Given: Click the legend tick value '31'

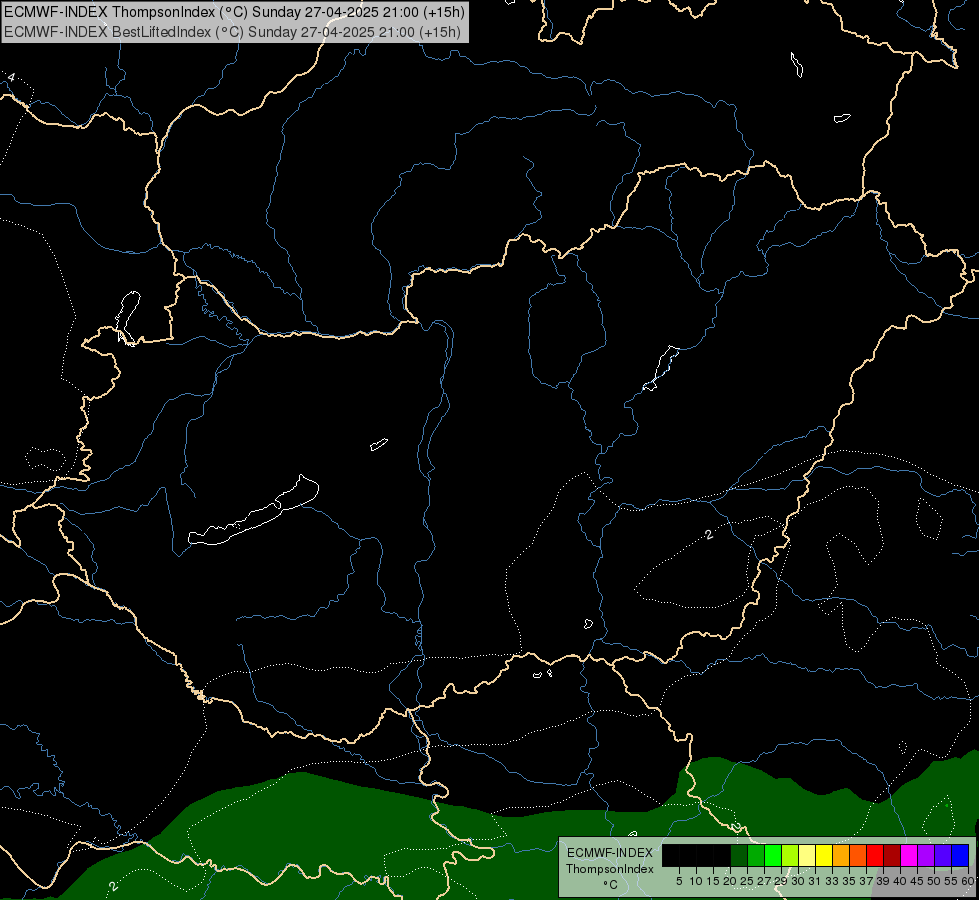Looking at the screenshot, I should 815,881.
